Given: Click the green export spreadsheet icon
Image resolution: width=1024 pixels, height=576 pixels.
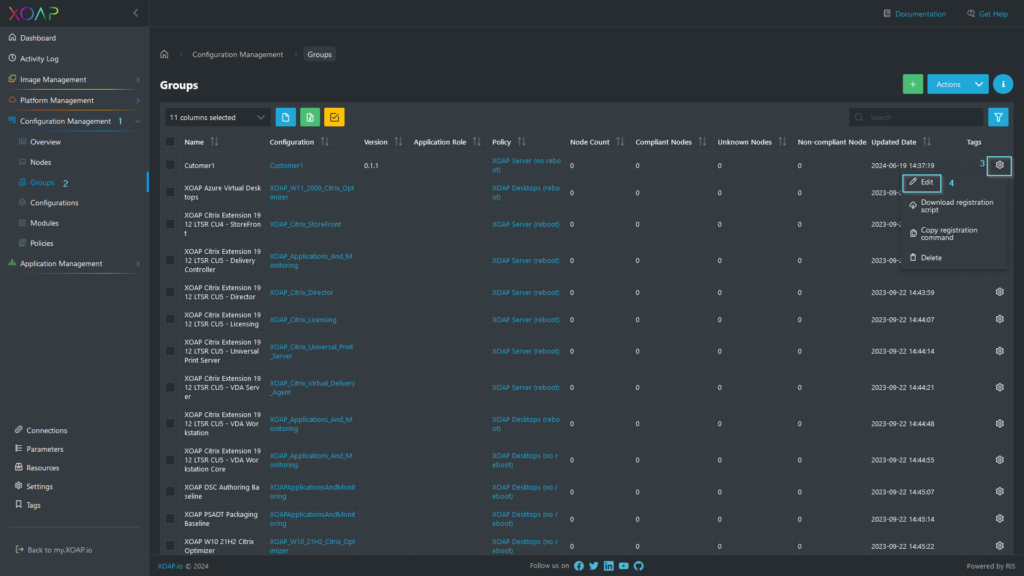Looking at the screenshot, I should point(310,118).
